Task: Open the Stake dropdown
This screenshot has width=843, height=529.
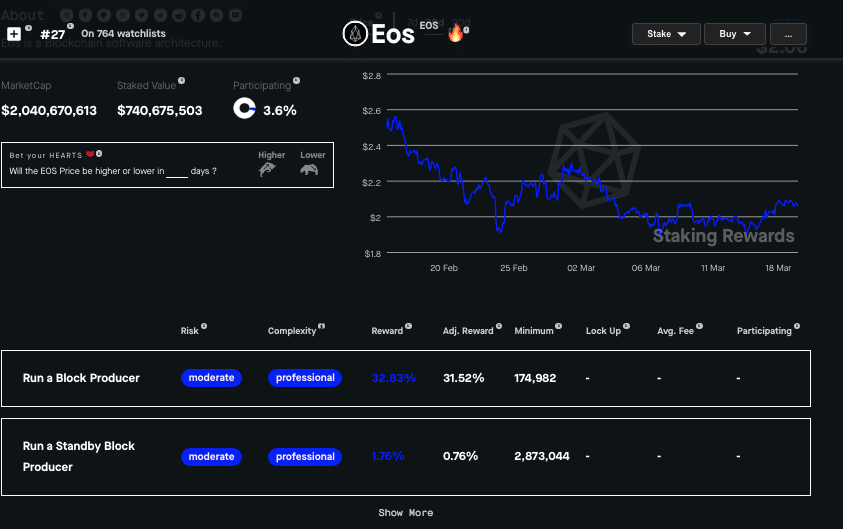Action: click(665, 34)
